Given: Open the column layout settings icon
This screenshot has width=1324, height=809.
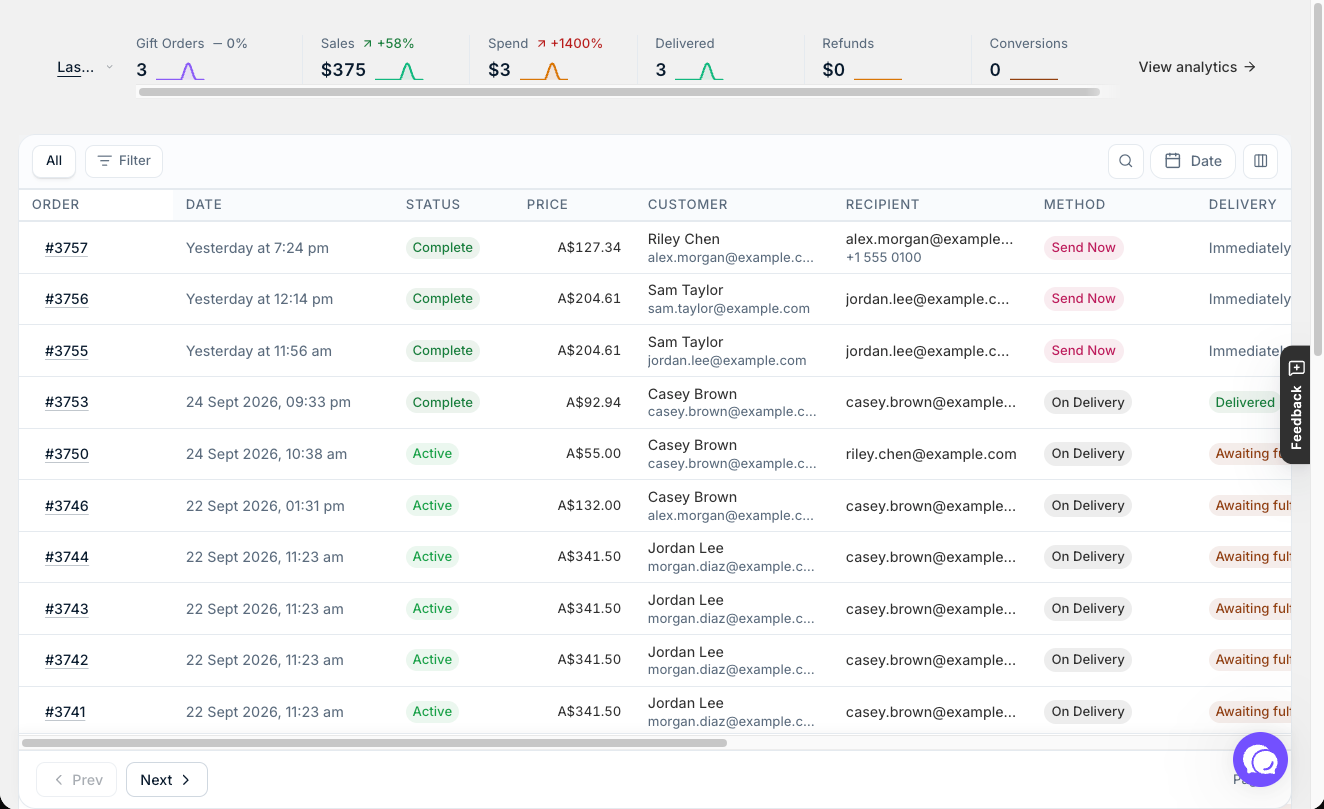Looking at the screenshot, I should tap(1260, 161).
